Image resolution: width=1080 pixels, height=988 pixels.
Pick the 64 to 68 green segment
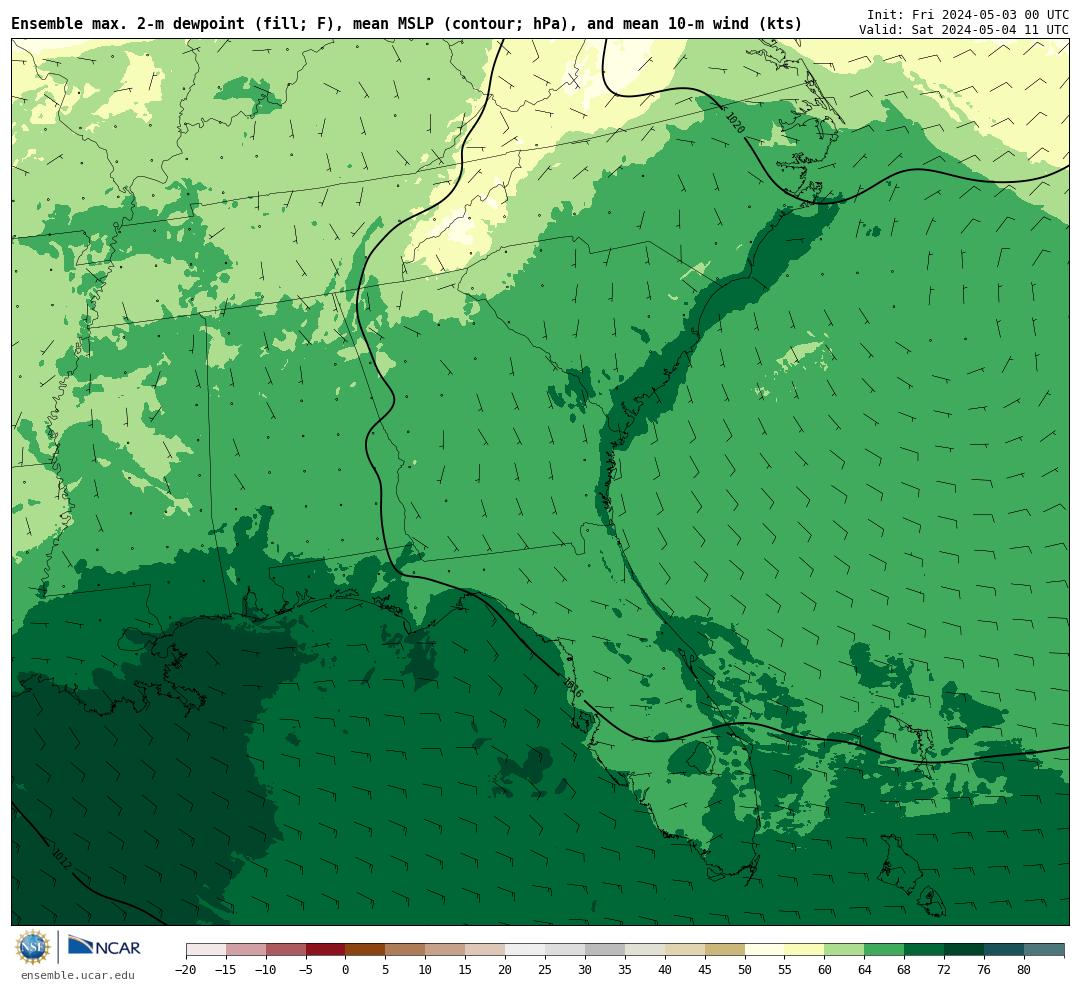(885, 950)
